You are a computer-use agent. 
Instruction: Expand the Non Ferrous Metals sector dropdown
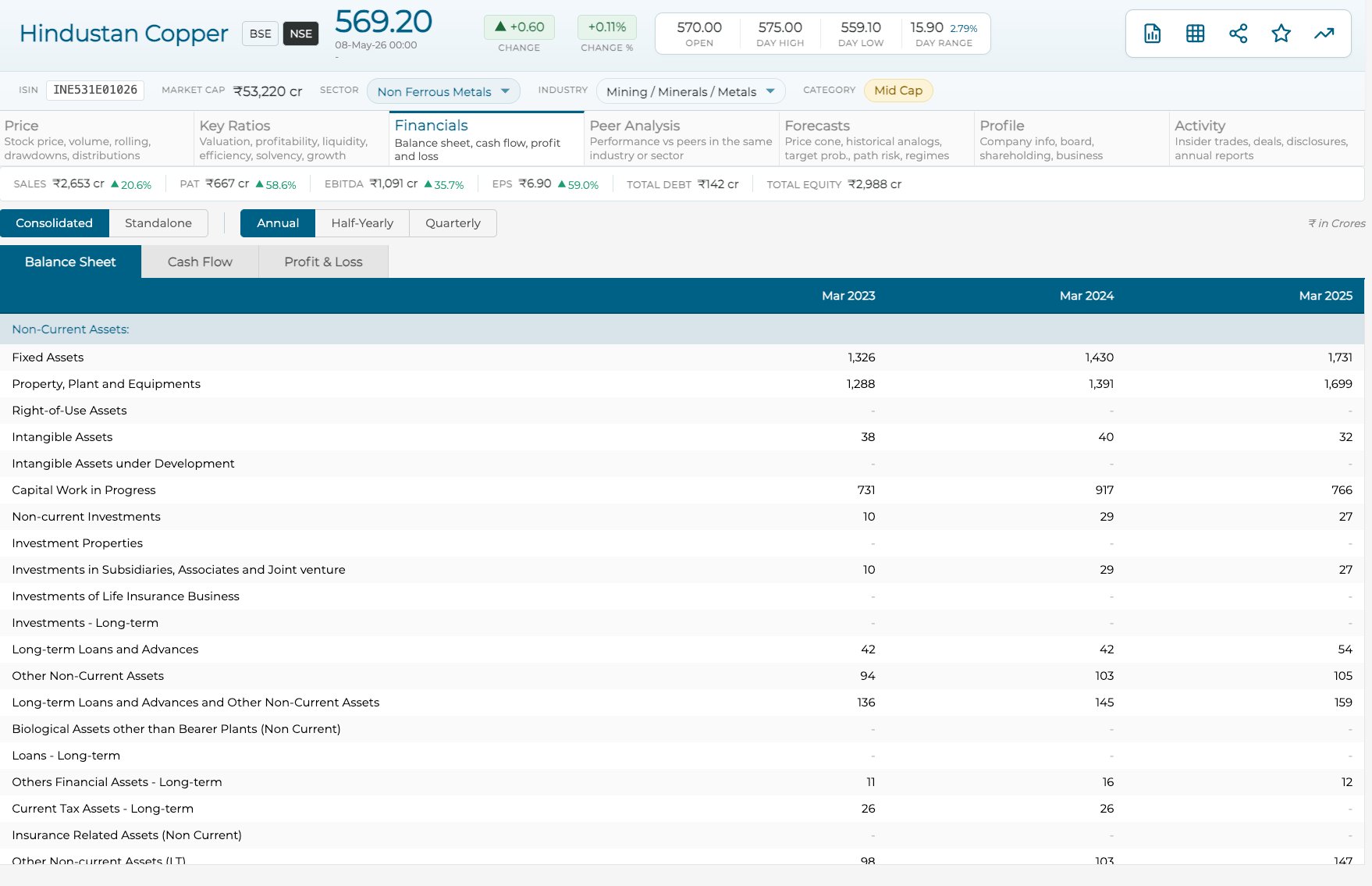443,91
